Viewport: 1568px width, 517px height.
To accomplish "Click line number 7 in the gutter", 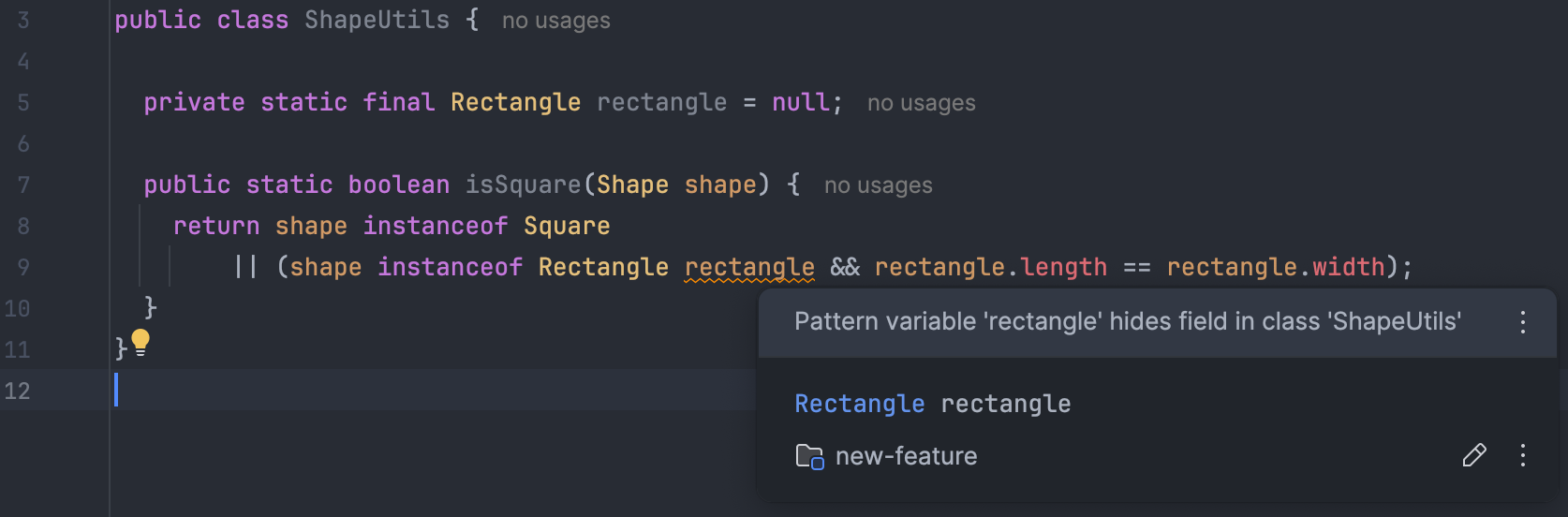I will coord(23,185).
